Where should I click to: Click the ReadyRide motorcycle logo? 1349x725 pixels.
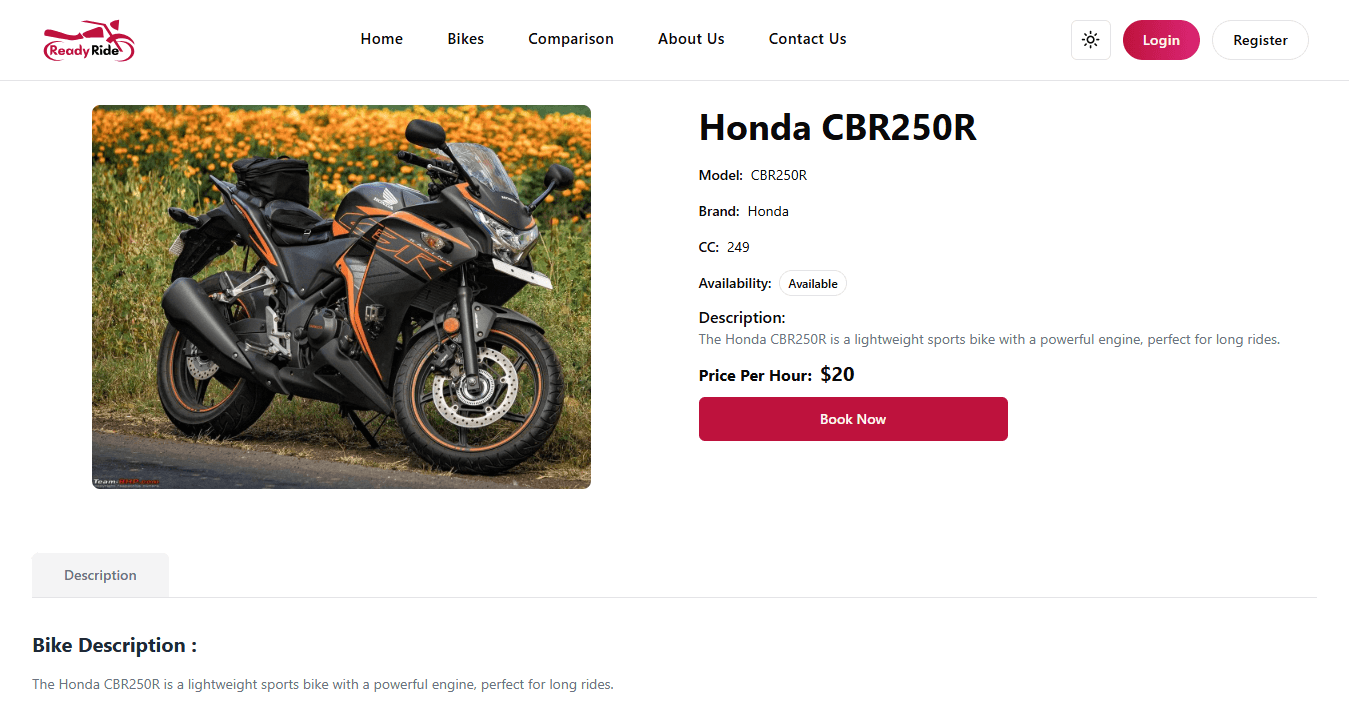pos(89,41)
